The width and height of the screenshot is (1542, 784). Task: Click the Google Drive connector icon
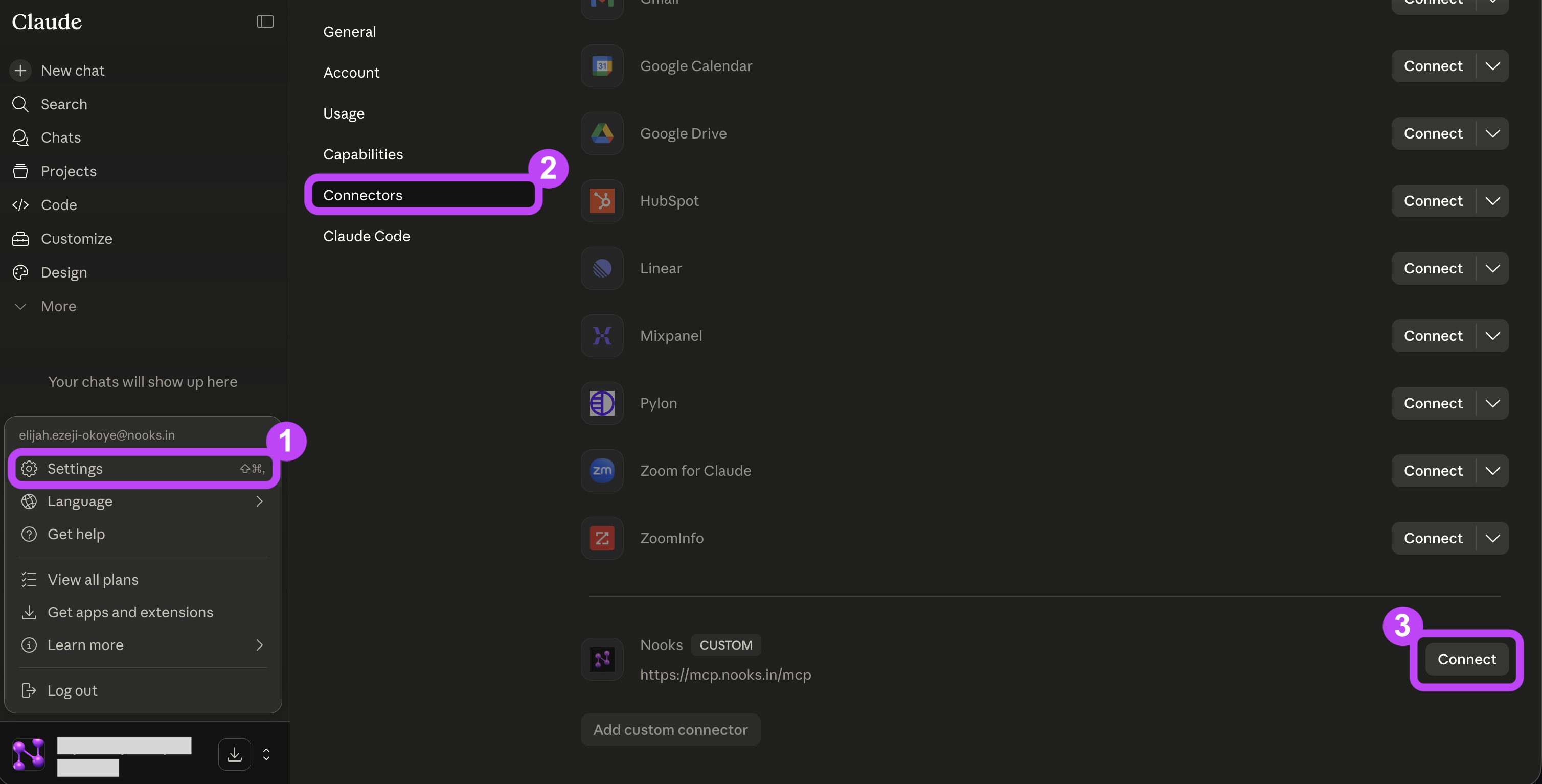[x=602, y=133]
